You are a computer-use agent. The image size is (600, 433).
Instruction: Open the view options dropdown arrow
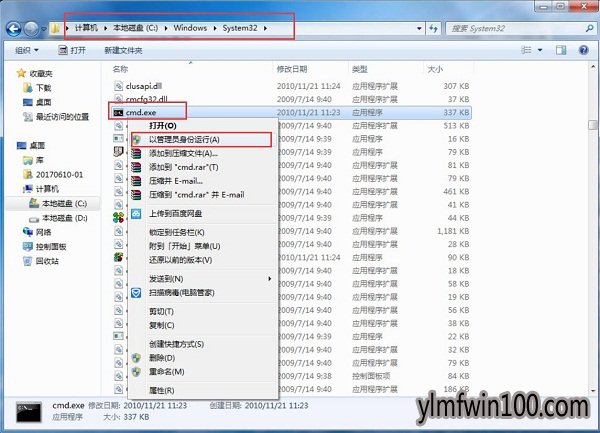pos(540,50)
